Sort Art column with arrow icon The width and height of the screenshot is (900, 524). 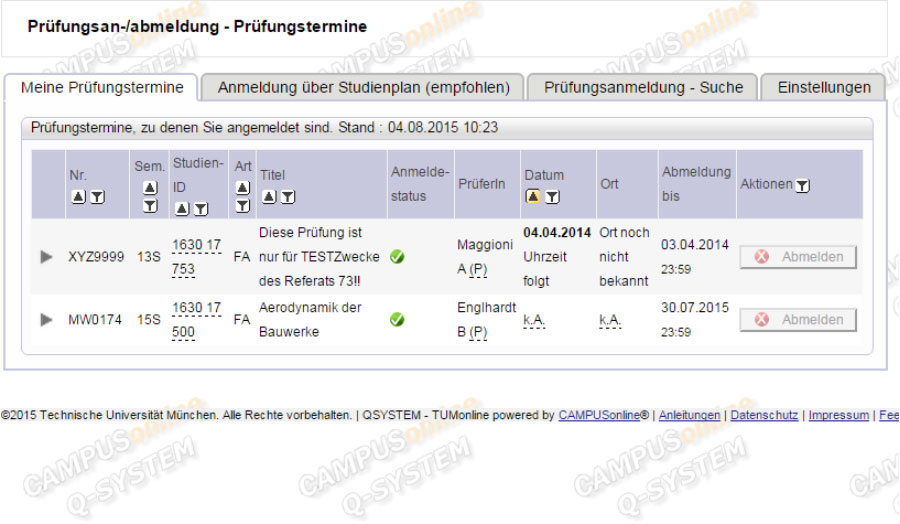coord(243,187)
